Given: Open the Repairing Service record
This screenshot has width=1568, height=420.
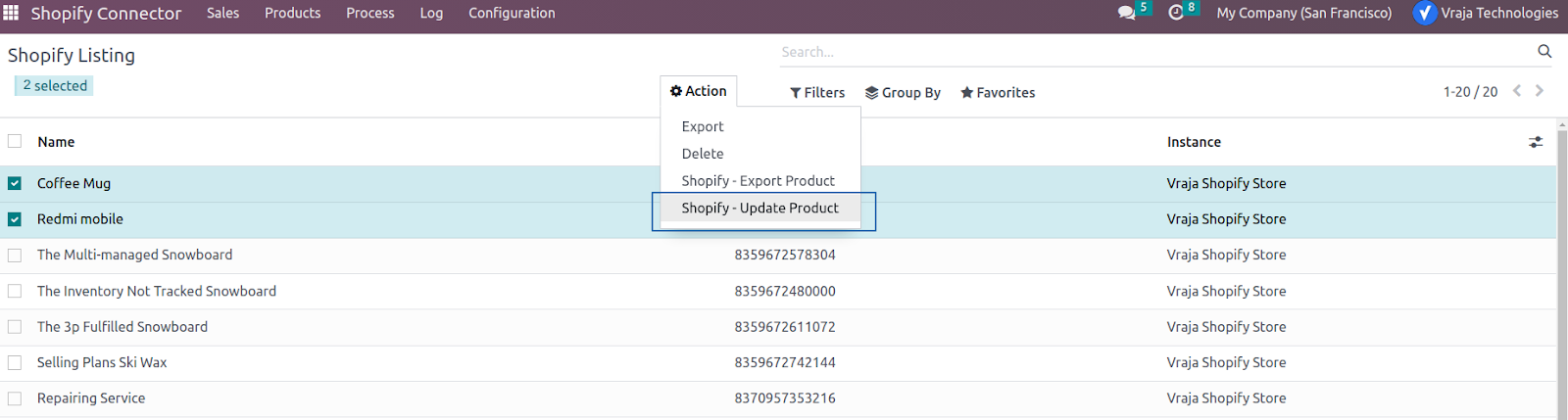Looking at the screenshot, I should pyautogui.click(x=91, y=398).
